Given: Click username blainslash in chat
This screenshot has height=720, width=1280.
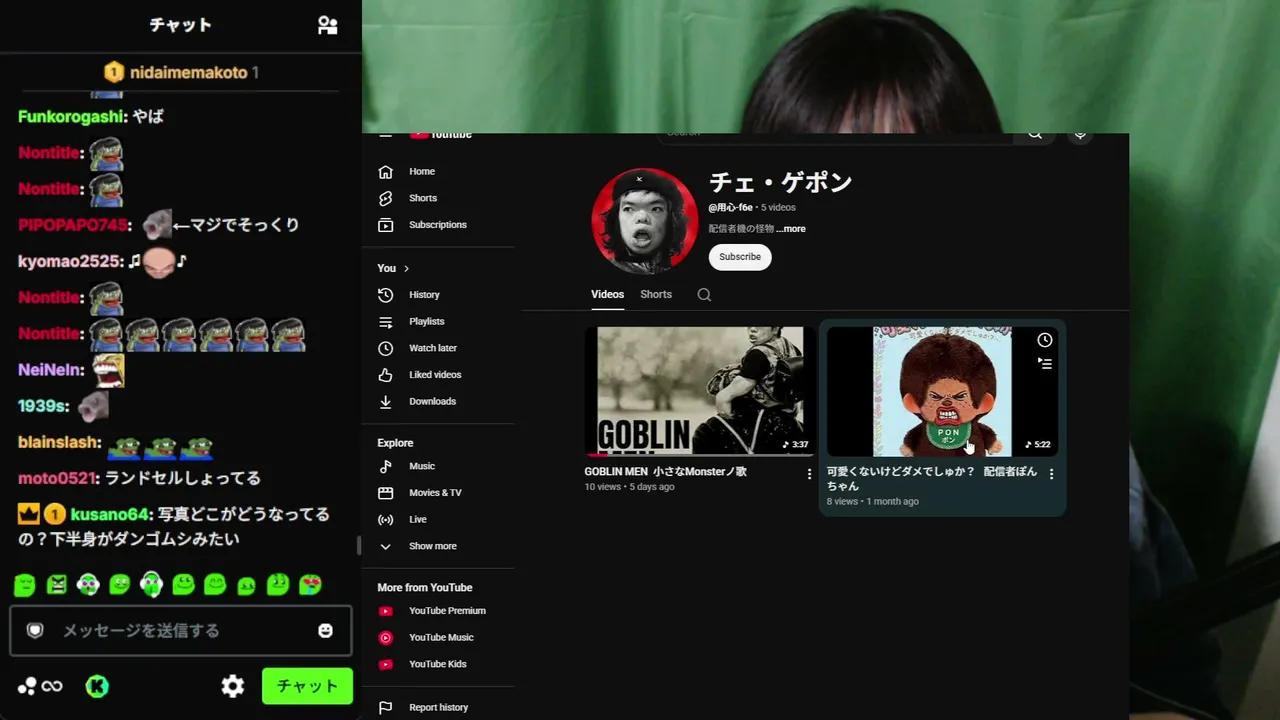Looking at the screenshot, I should pos(58,442).
